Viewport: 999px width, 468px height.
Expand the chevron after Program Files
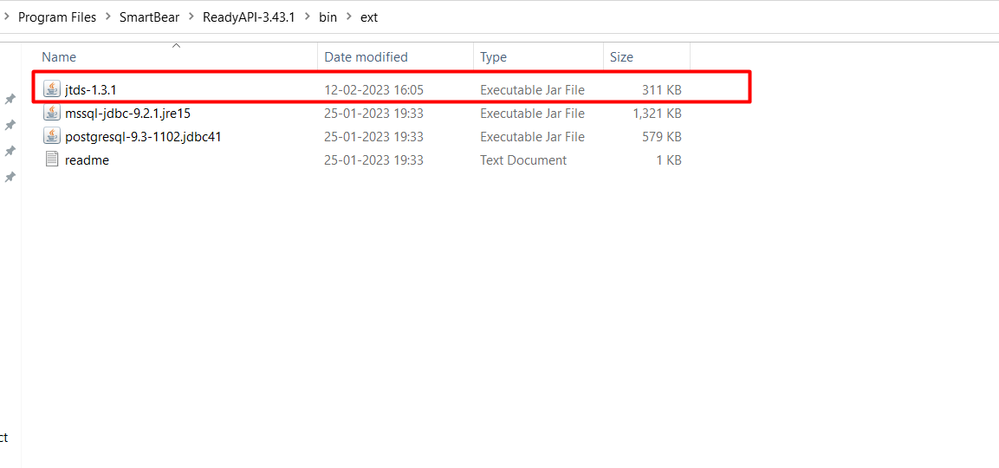[108, 17]
